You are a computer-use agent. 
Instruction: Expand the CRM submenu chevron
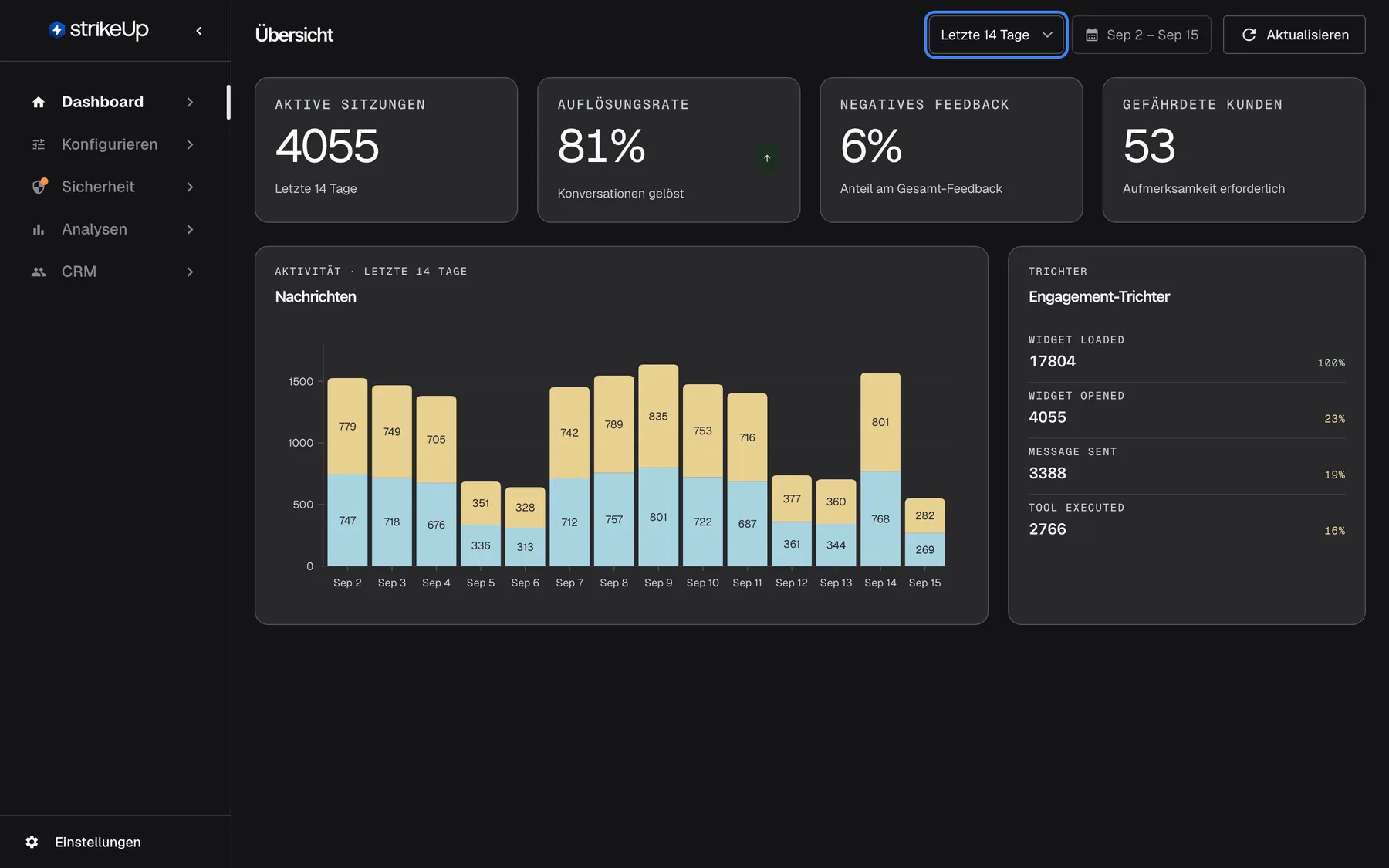190,272
